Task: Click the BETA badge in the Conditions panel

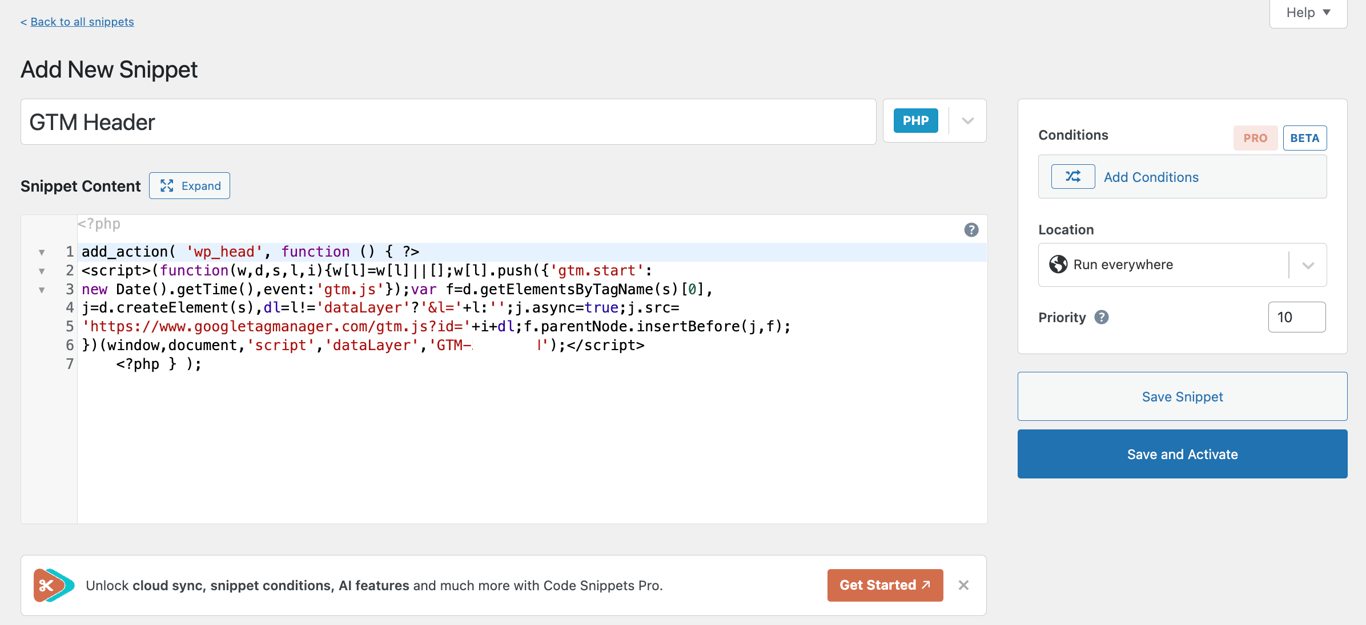Action: 1304,137
